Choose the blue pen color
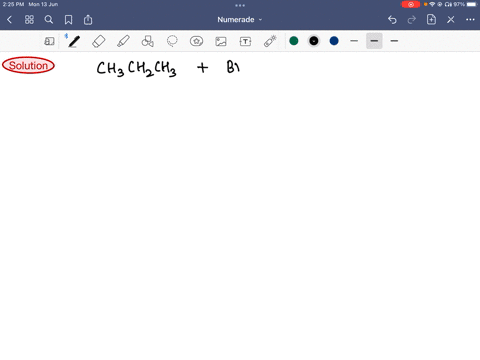Screen dimensions: 480x360 334,41
